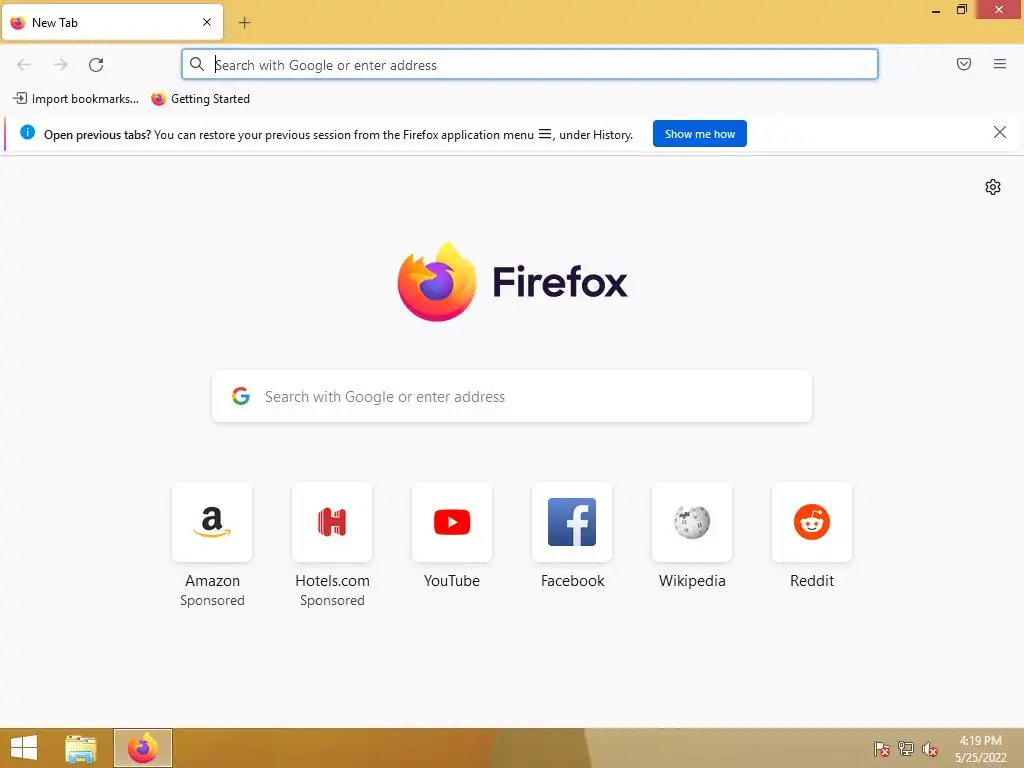Image resolution: width=1024 pixels, height=768 pixels.
Task: Click the magnifier icon in address bar
Action: click(x=197, y=64)
